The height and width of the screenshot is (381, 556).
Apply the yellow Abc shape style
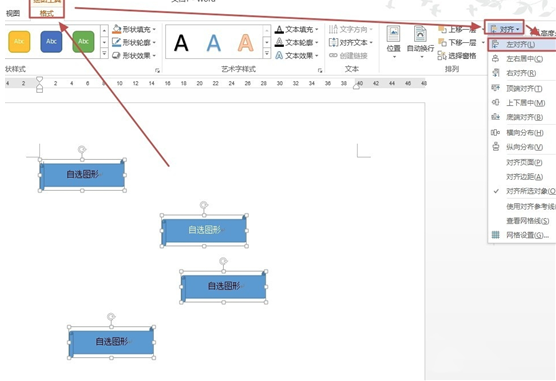click(x=19, y=42)
